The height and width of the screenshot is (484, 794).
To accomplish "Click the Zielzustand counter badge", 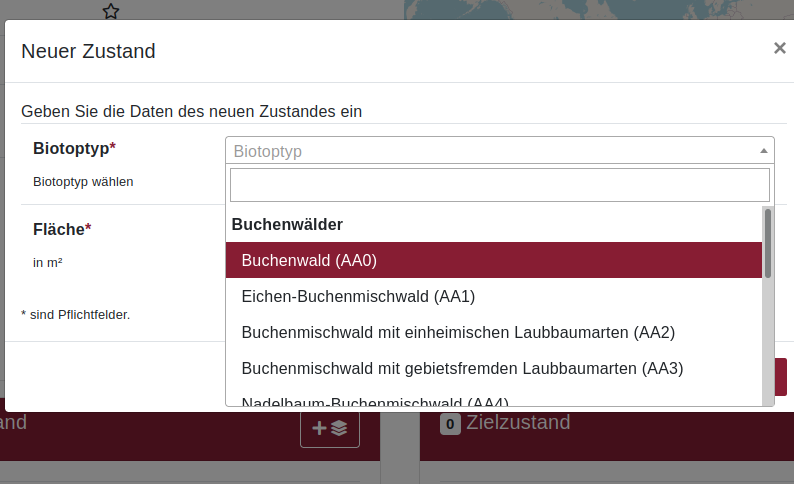I will coord(450,424).
